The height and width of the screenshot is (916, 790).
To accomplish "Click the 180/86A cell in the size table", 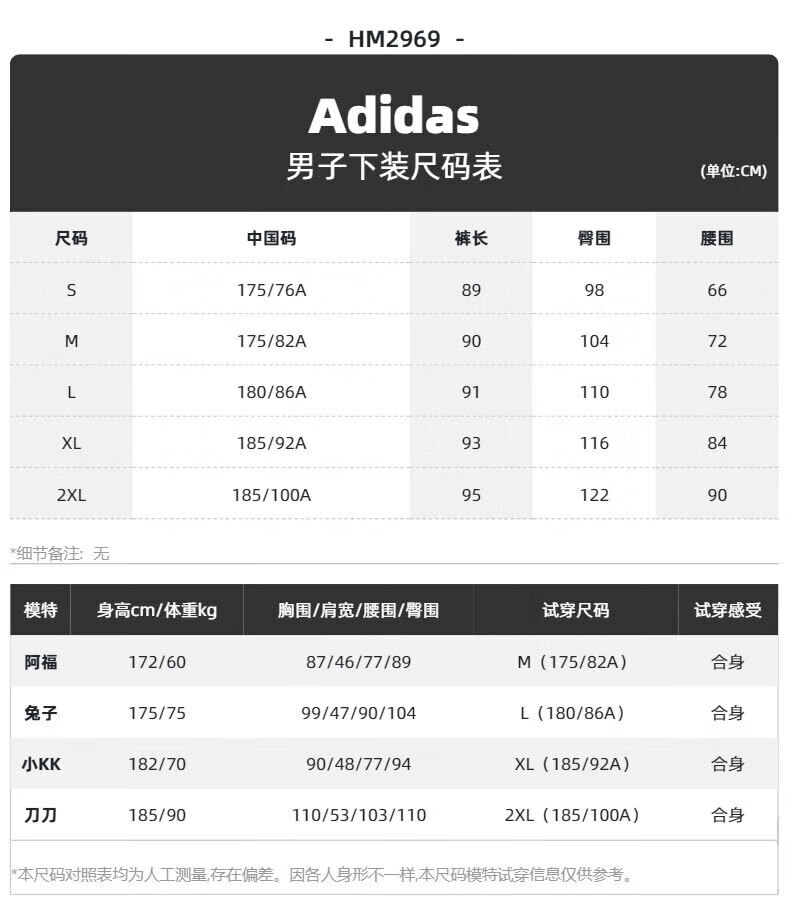I will (271, 392).
